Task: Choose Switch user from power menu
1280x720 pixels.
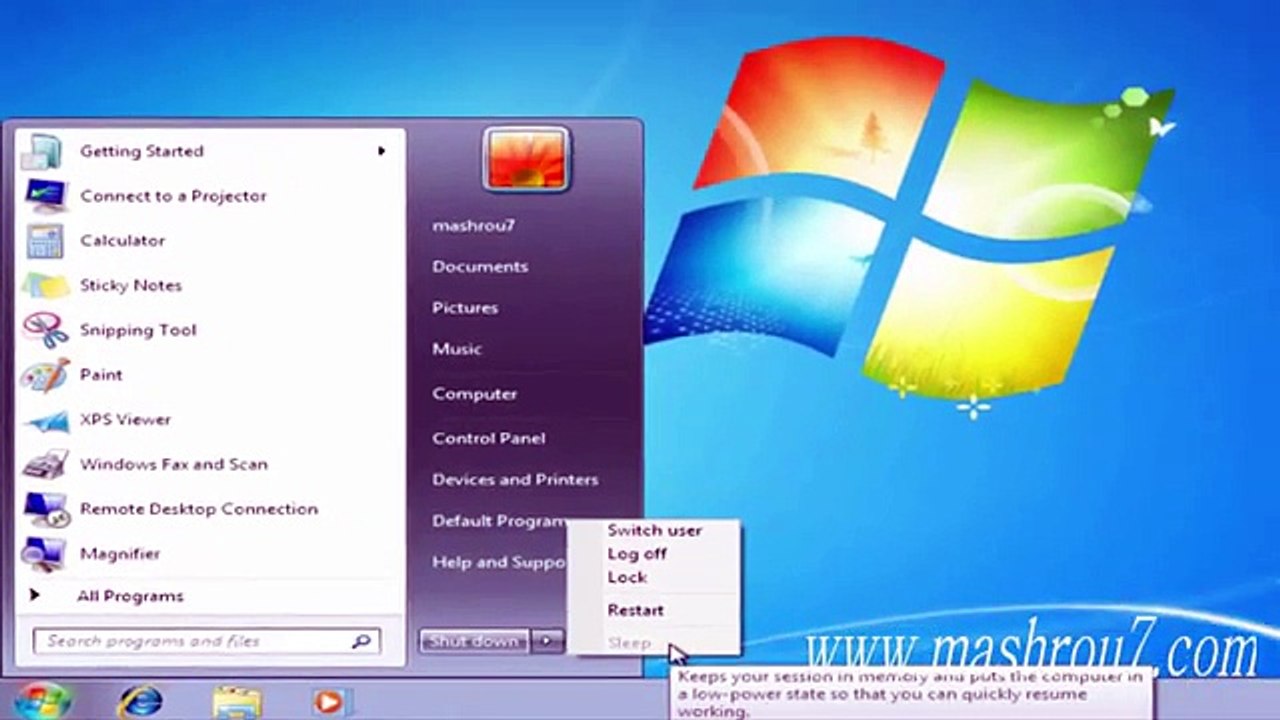Action: point(655,531)
